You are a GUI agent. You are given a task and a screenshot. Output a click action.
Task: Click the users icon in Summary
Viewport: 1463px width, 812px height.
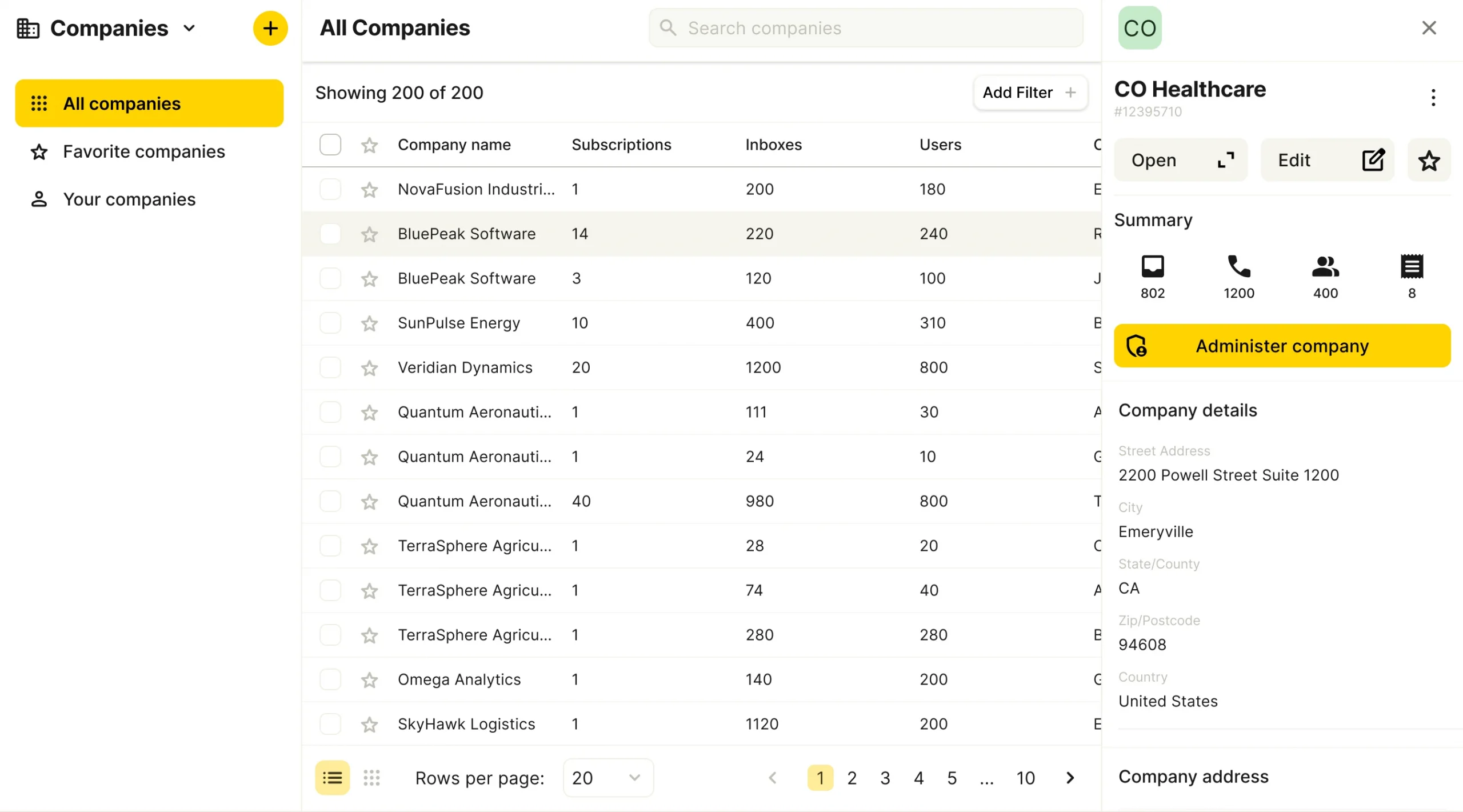tap(1325, 267)
